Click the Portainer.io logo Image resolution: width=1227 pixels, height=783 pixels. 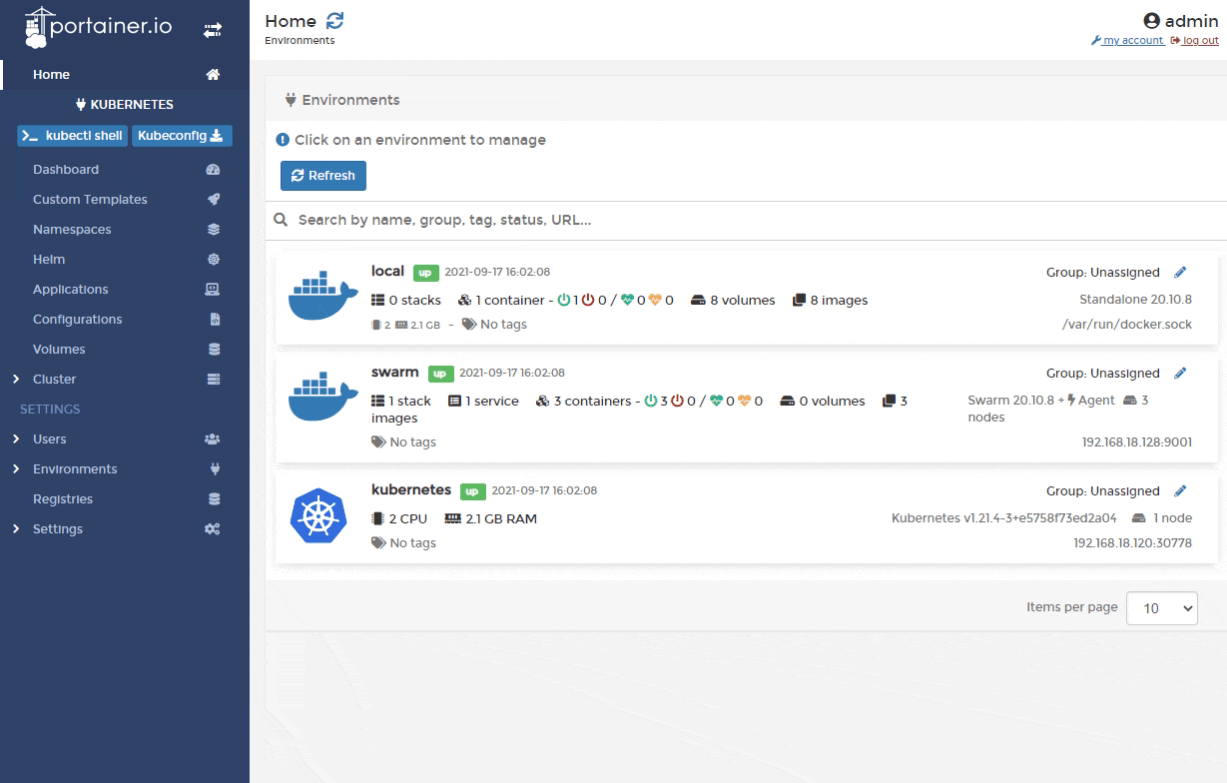coord(97,27)
